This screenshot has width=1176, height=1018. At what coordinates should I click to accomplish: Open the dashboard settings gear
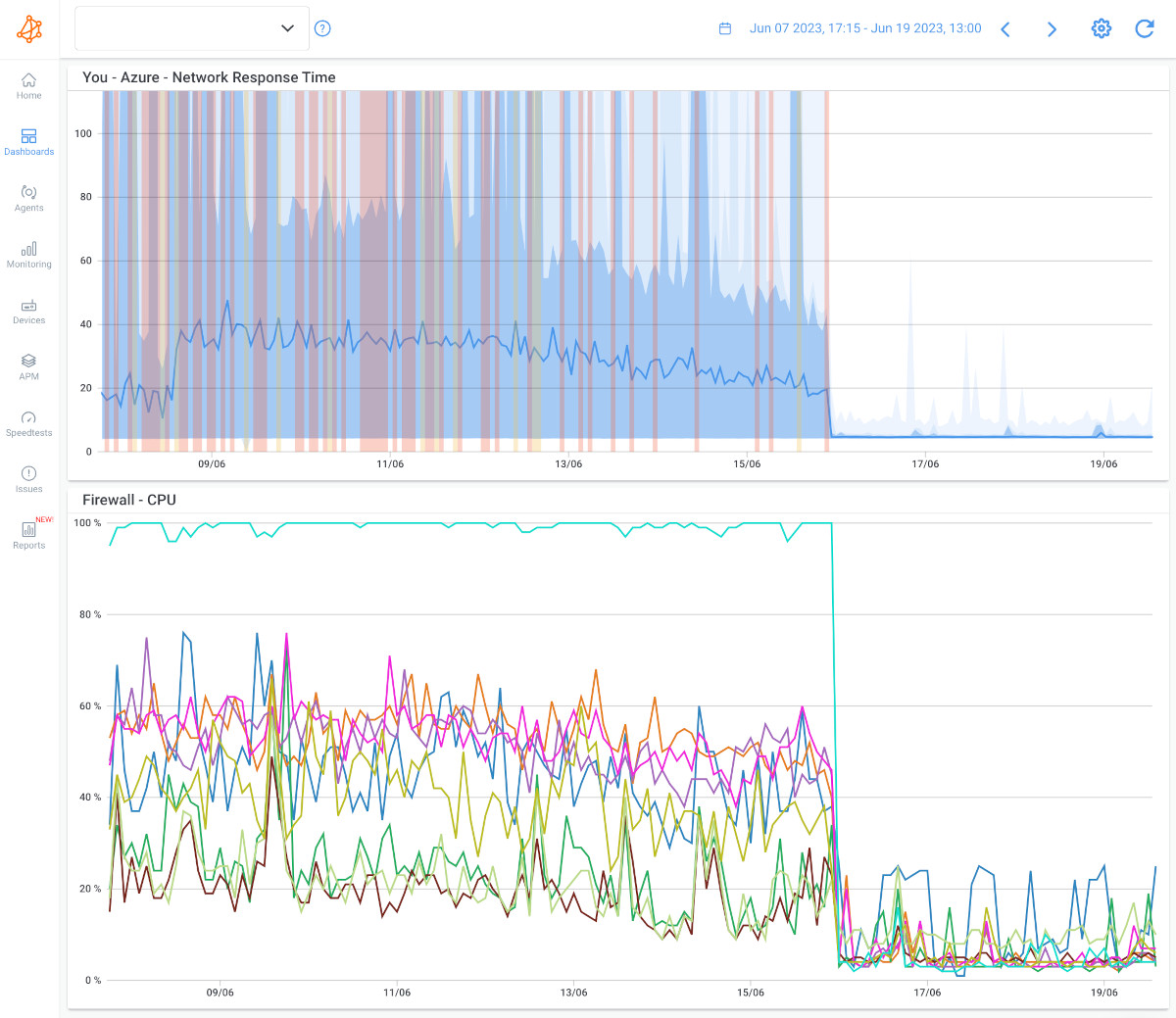point(1102,28)
